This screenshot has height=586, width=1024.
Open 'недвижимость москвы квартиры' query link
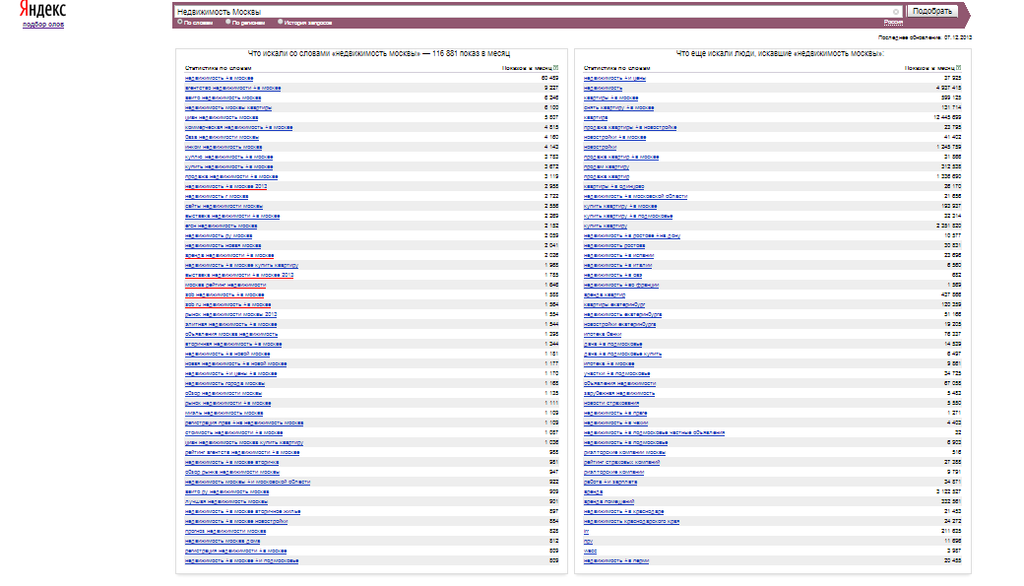pos(228,108)
